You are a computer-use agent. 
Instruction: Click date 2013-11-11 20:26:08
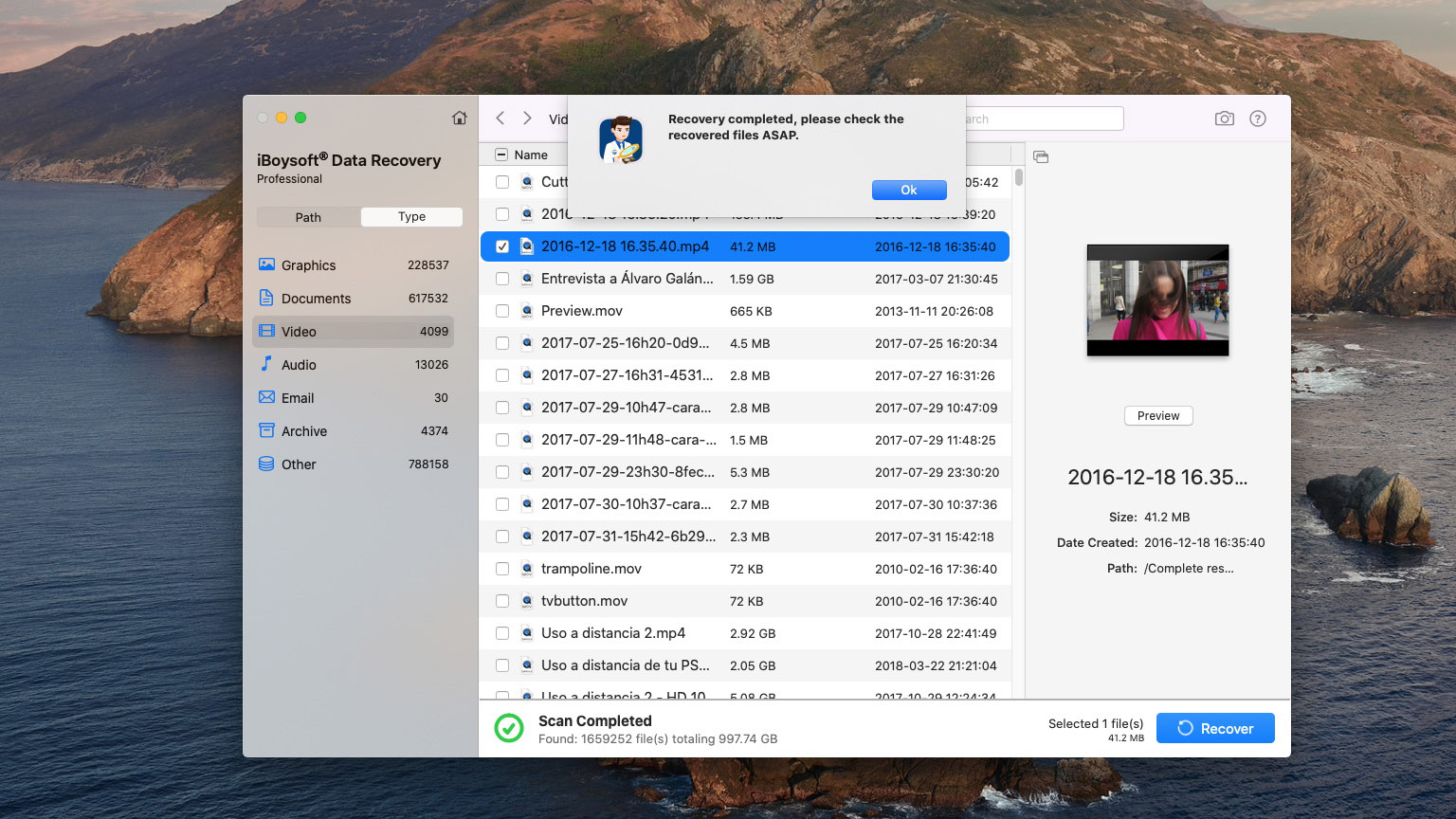point(934,311)
